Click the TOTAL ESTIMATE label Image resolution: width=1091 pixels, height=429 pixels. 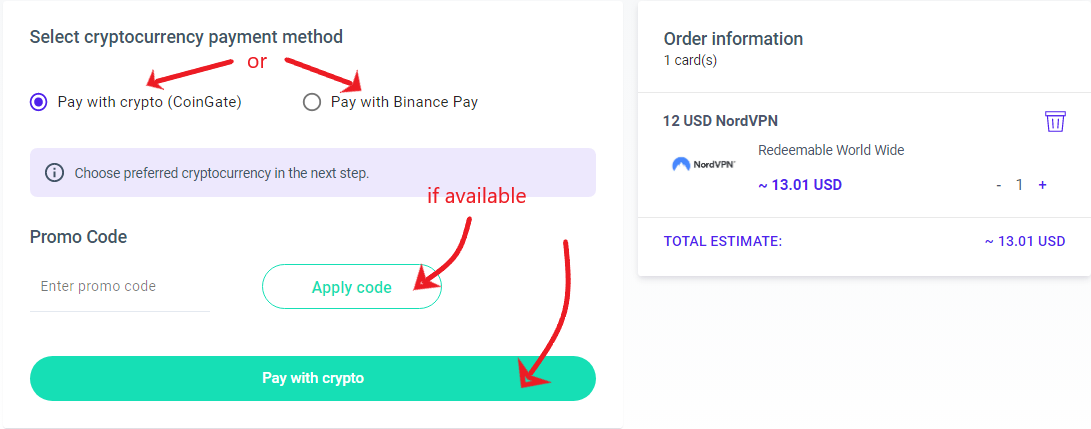click(723, 241)
